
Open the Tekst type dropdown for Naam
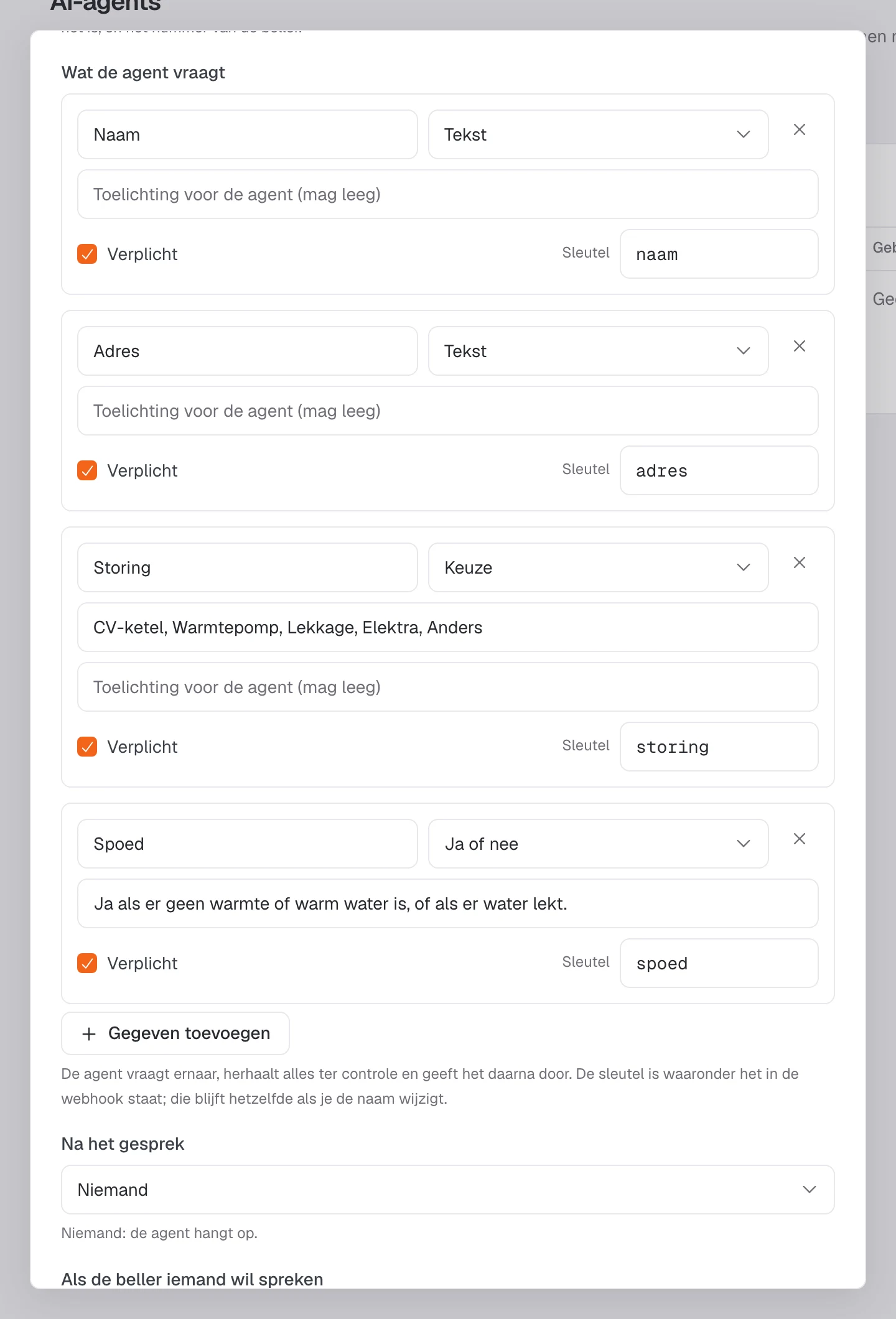(x=598, y=134)
